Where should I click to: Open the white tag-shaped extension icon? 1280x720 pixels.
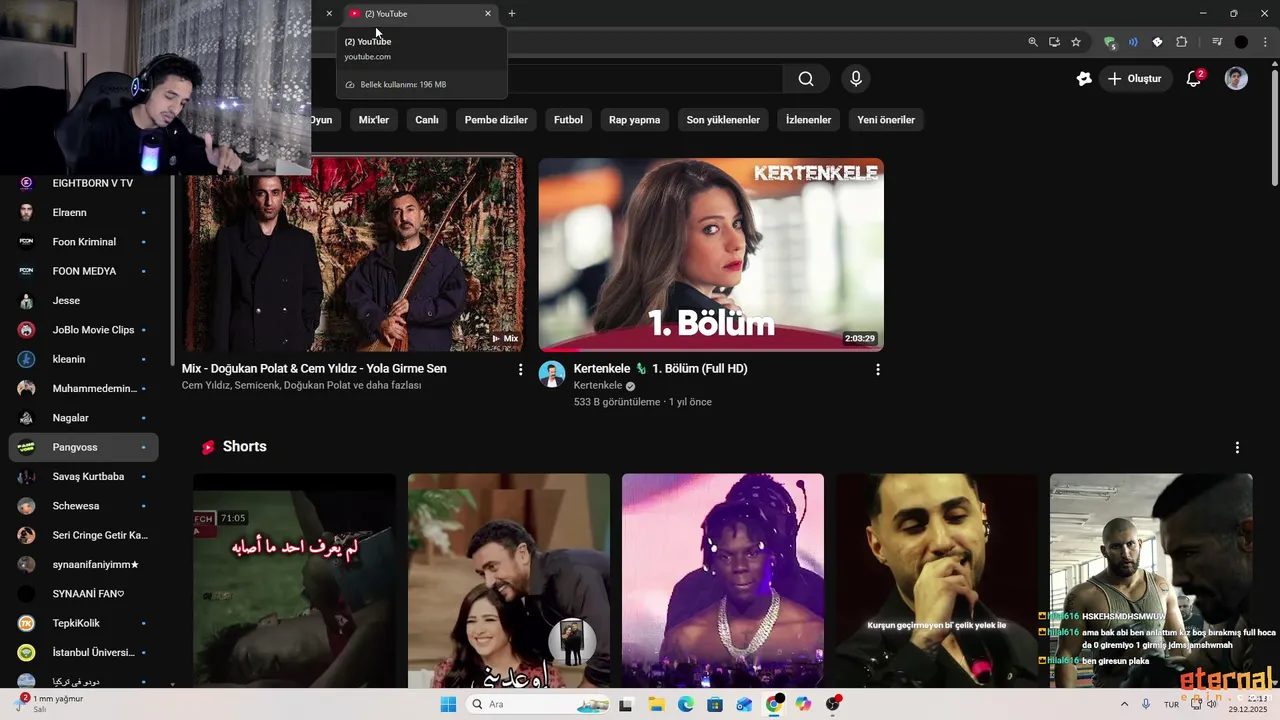coord(1157,42)
